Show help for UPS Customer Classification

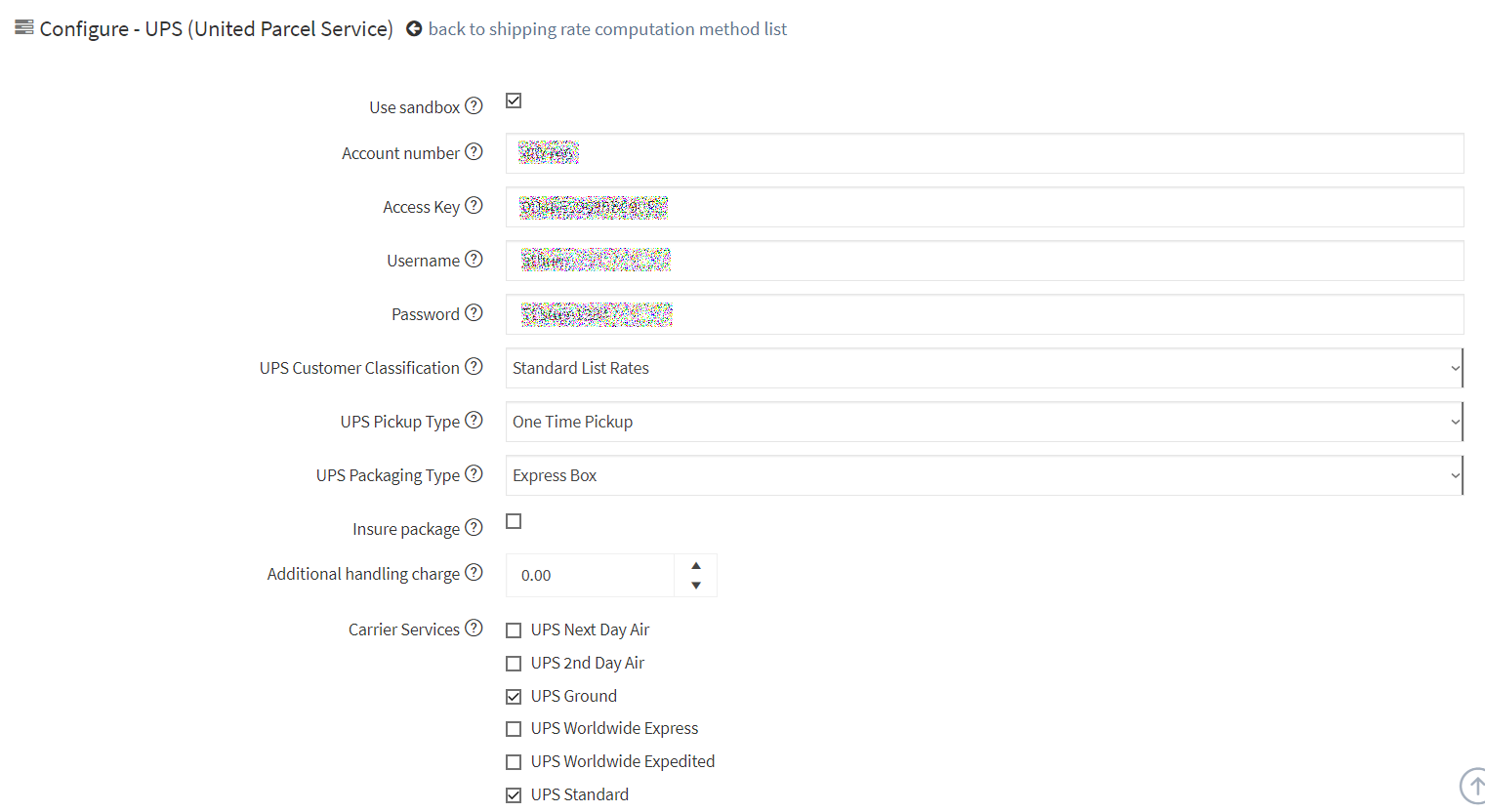(x=474, y=366)
